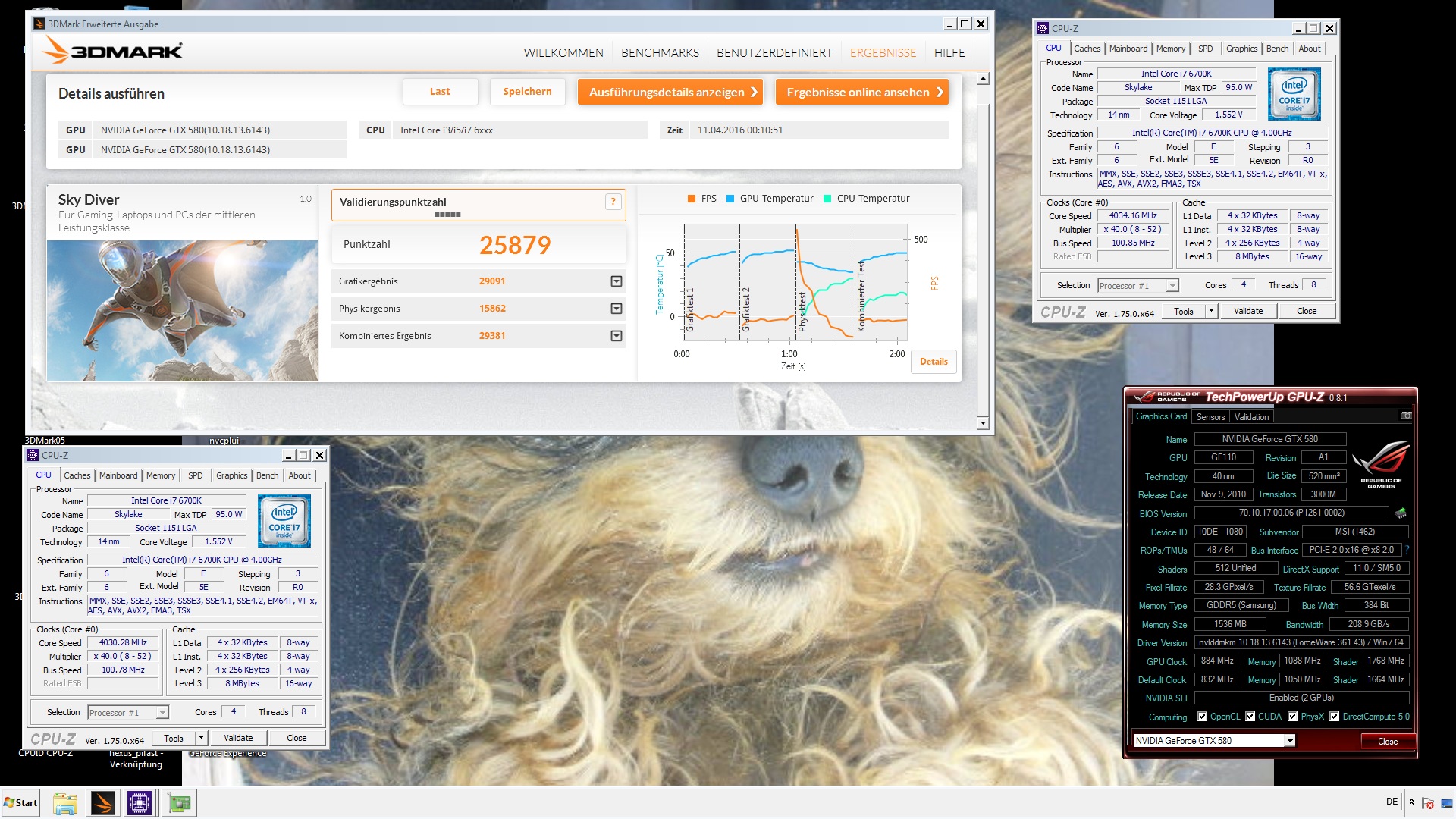Viewport: 1456px width, 819px height.
Task: Click the CPU-Z taskbar icon
Action: point(140,803)
